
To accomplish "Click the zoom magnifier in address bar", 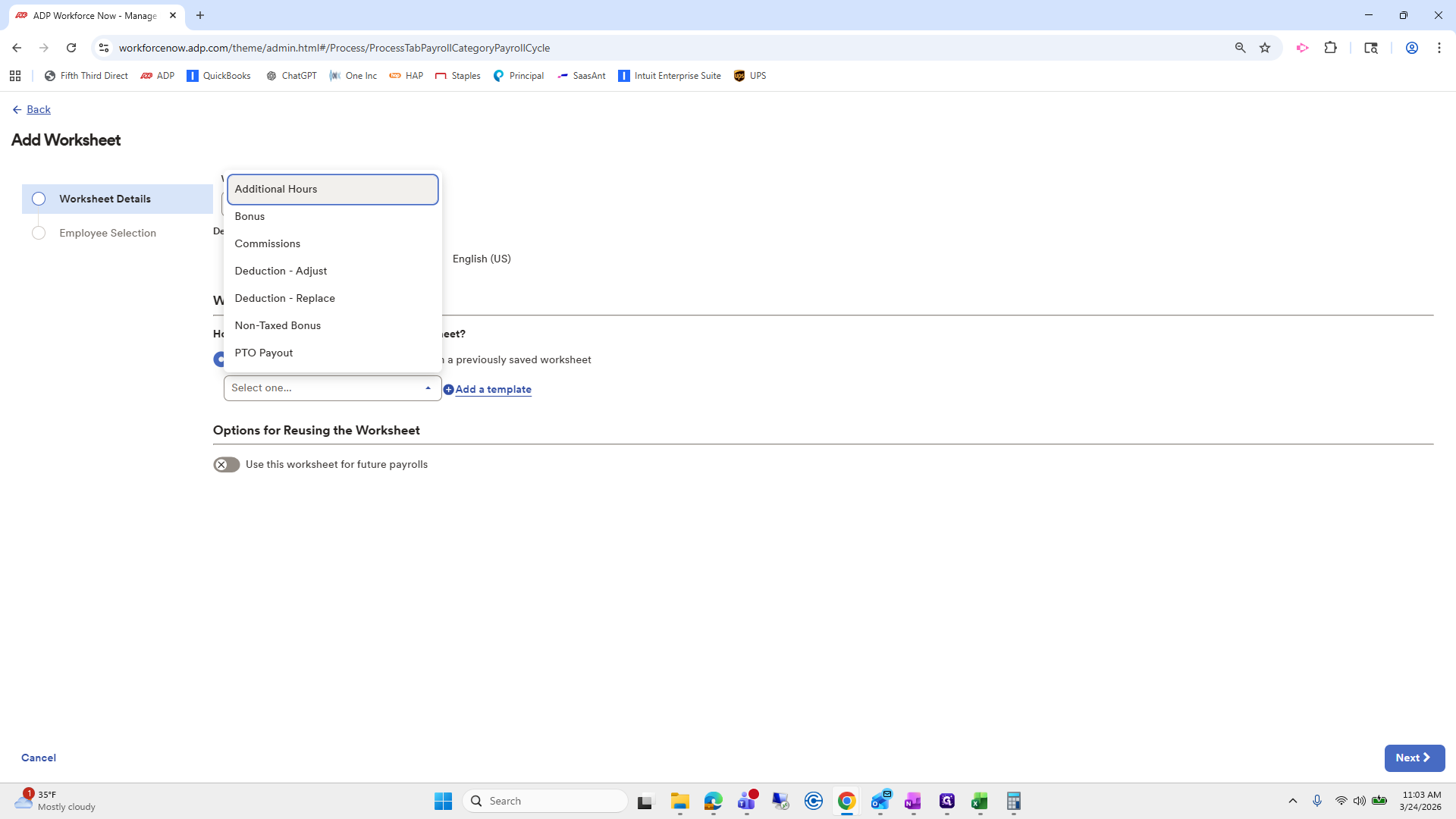I will [1240, 48].
